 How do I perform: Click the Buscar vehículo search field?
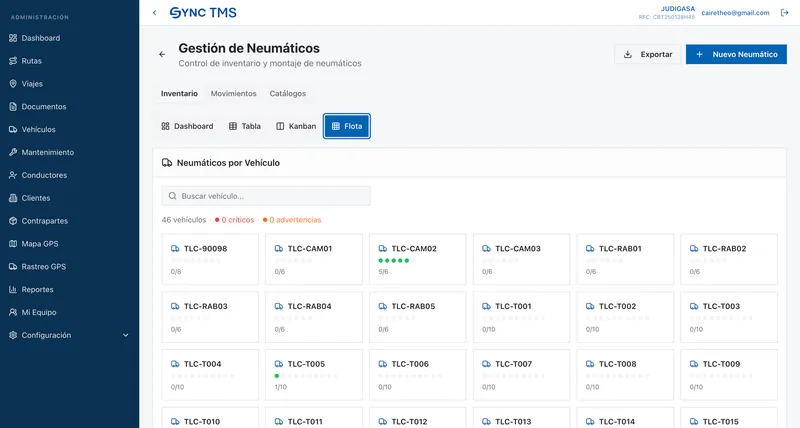[266, 196]
